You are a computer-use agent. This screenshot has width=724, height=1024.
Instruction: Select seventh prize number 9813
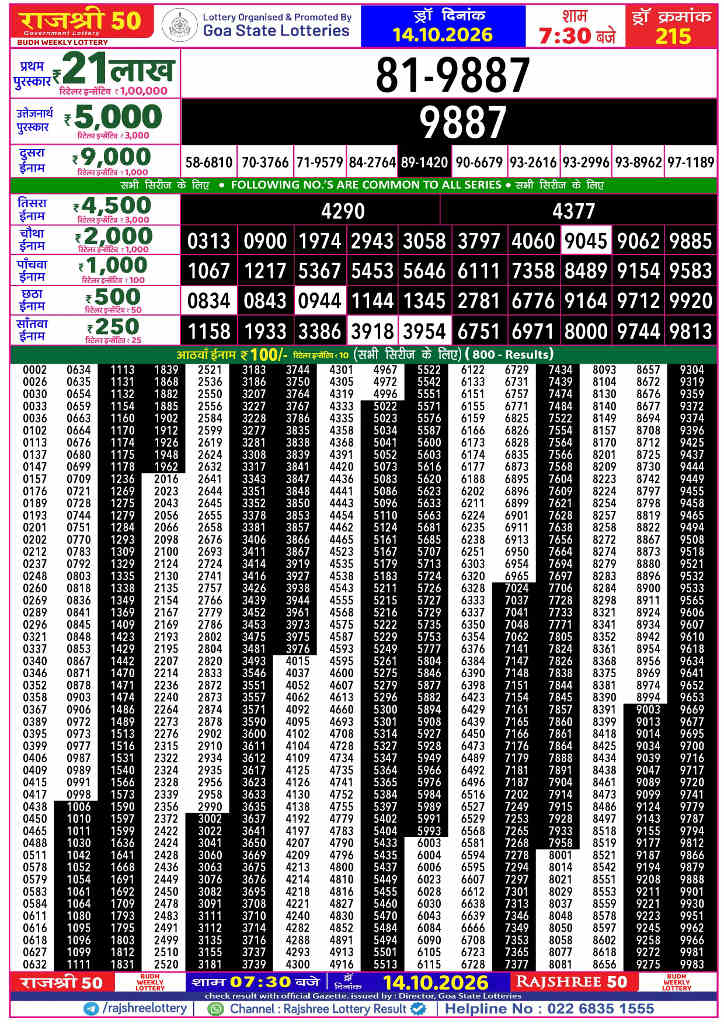point(691,331)
